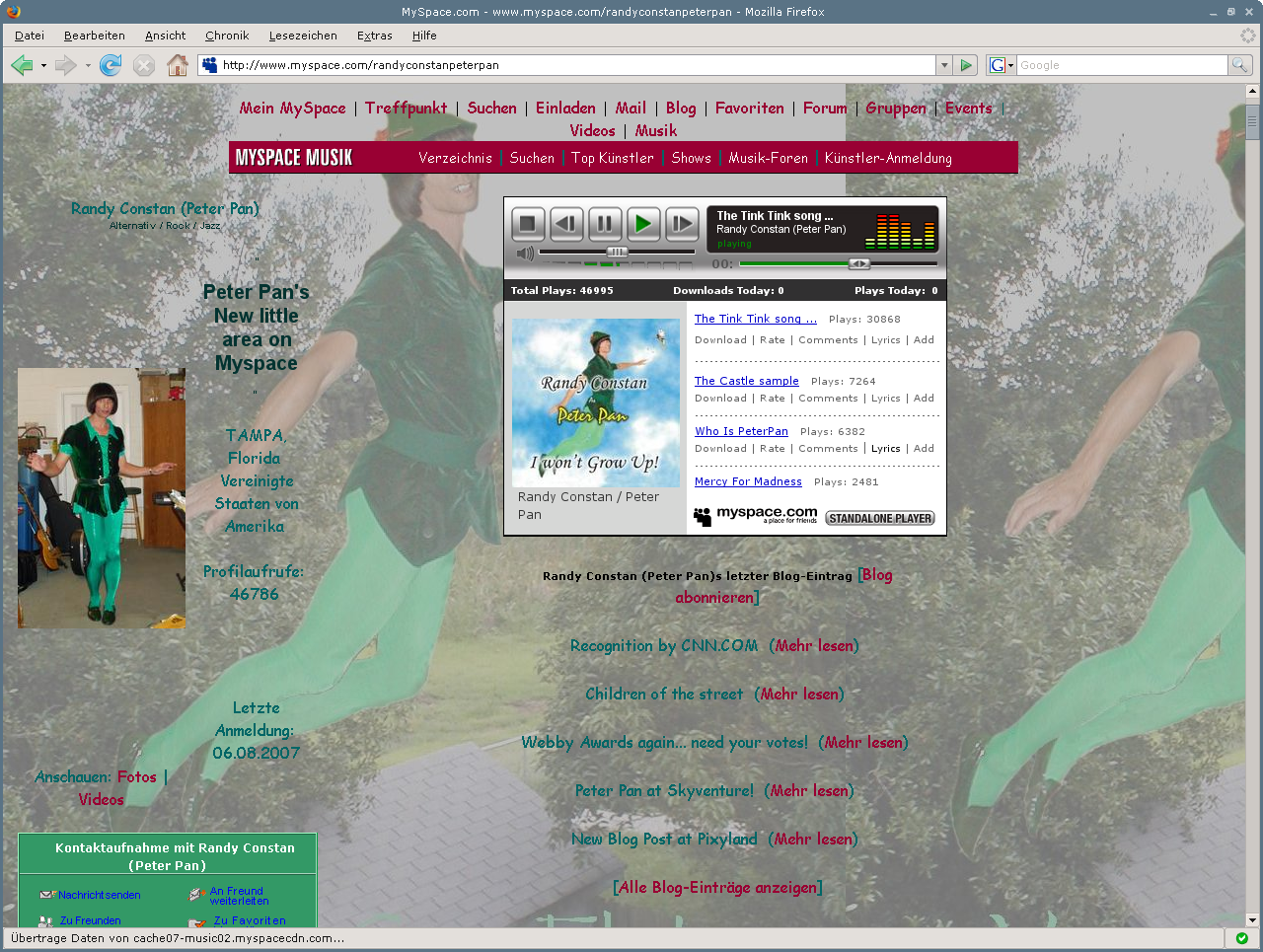Viewport: 1263px width, 952px height.
Task: Download The Tink Tink song
Action: point(720,339)
